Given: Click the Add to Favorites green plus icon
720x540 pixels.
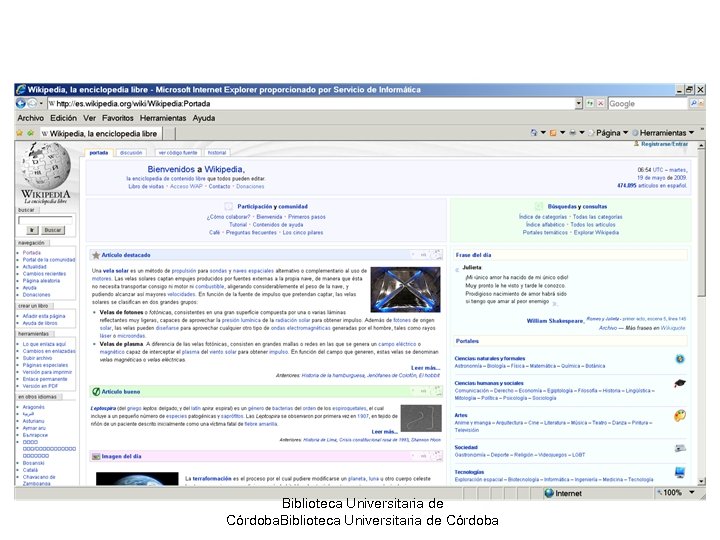Looking at the screenshot, I should pyautogui.click(x=30, y=133).
